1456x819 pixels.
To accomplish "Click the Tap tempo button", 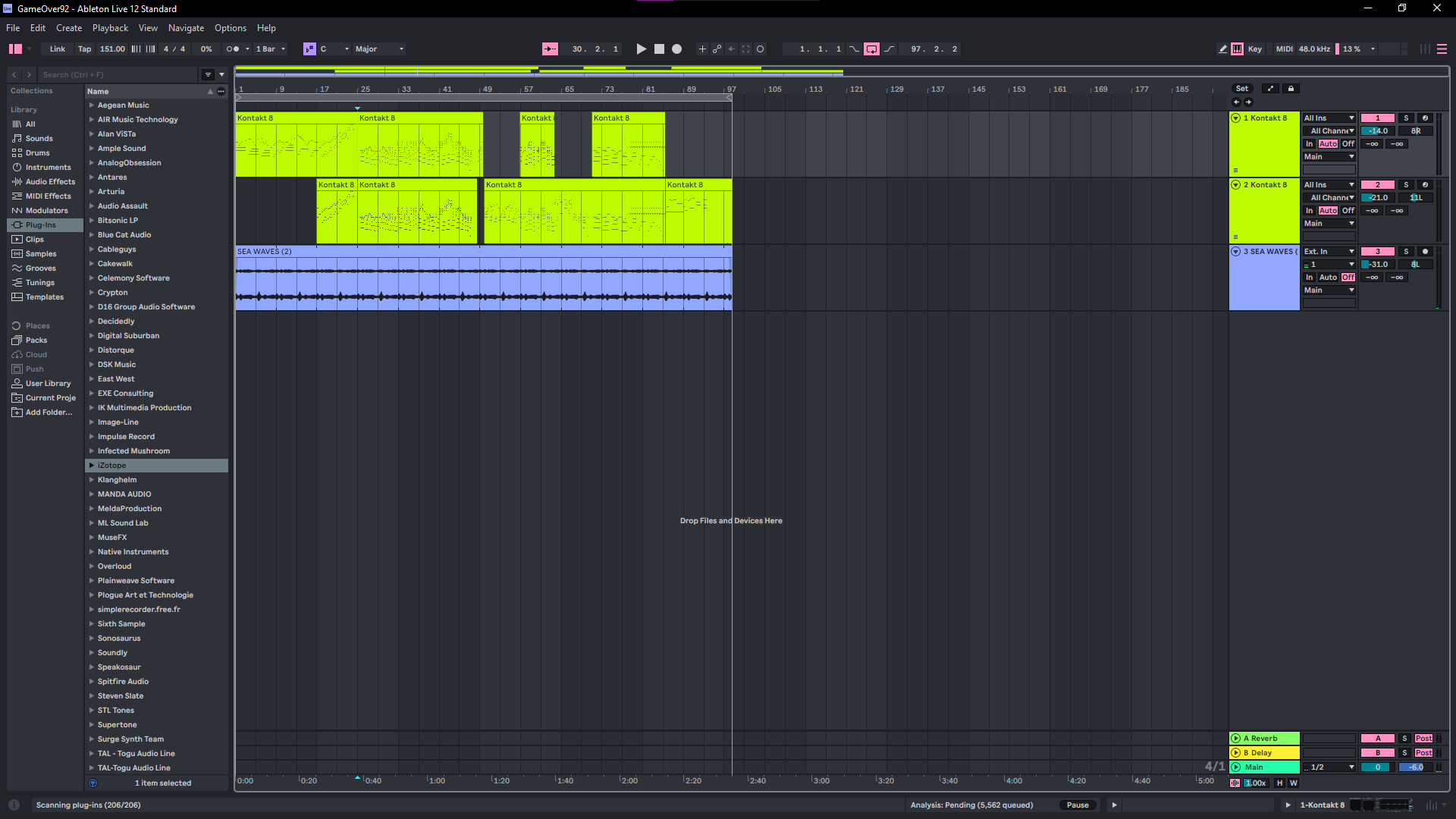I will (x=84, y=49).
